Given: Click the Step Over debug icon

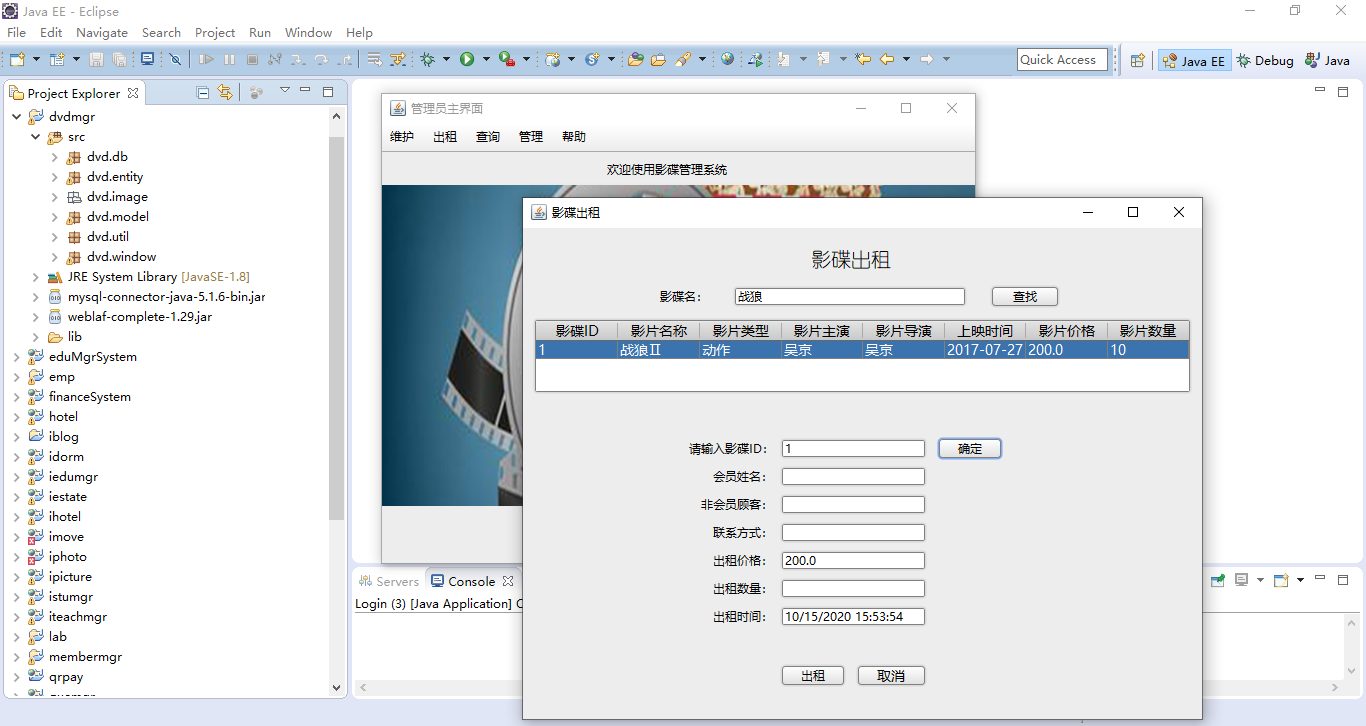Looking at the screenshot, I should [x=321, y=60].
